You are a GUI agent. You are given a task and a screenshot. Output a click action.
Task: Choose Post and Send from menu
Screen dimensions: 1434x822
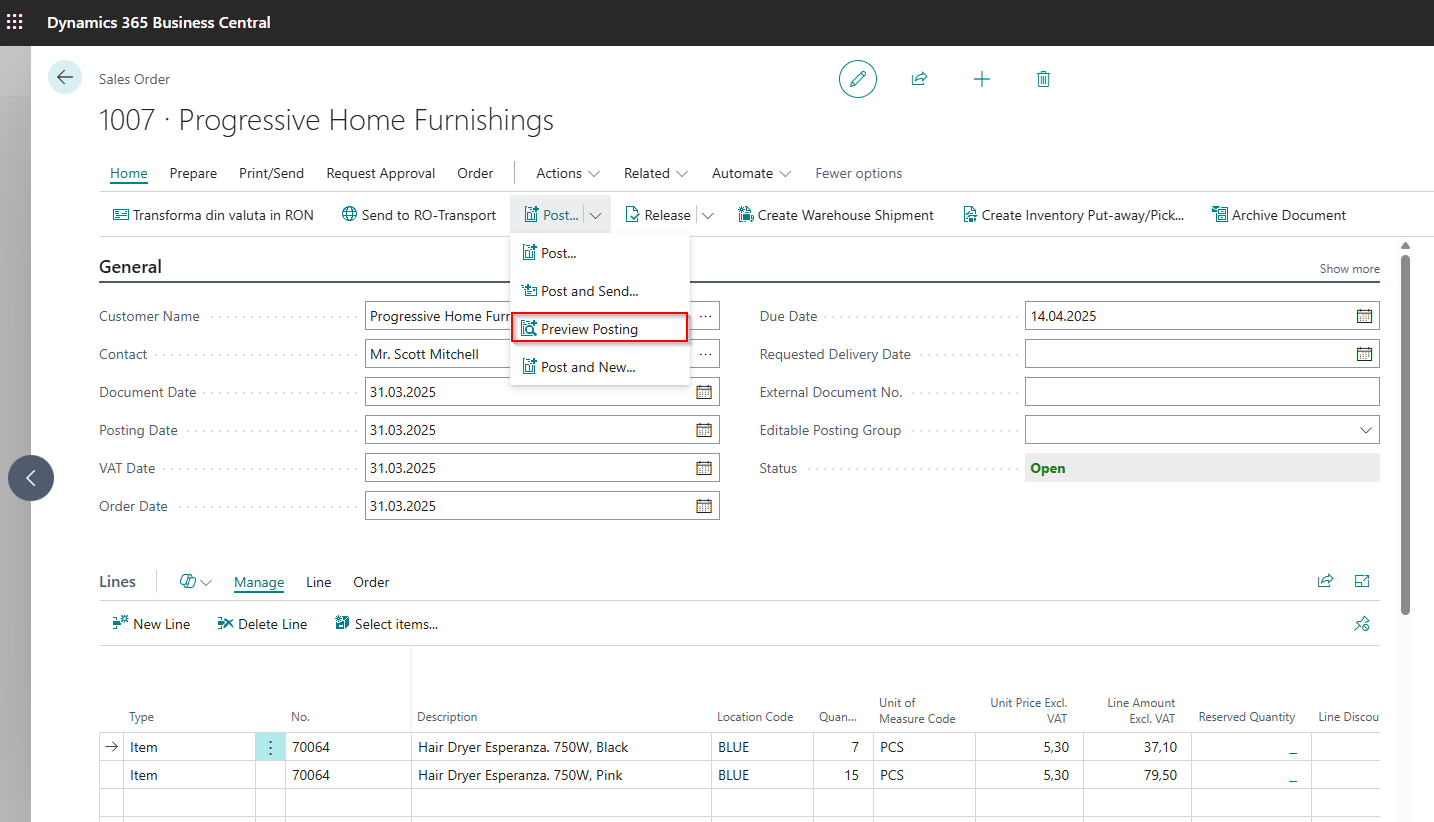point(599,291)
